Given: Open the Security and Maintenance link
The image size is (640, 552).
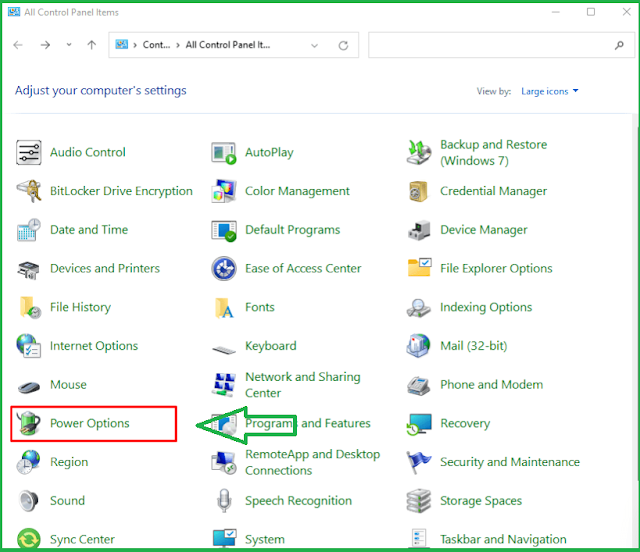Looking at the screenshot, I should coord(510,462).
